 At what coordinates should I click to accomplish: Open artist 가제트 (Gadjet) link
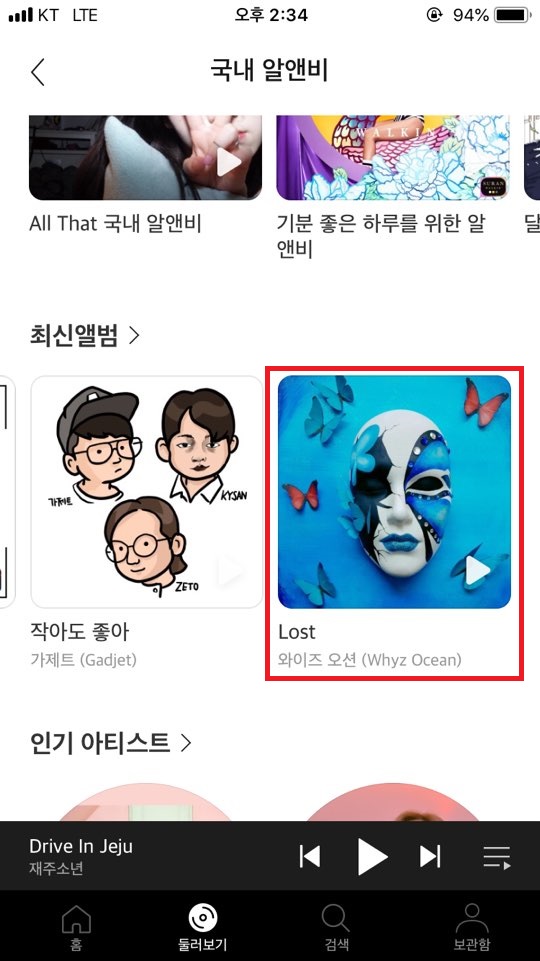(x=83, y=660)
